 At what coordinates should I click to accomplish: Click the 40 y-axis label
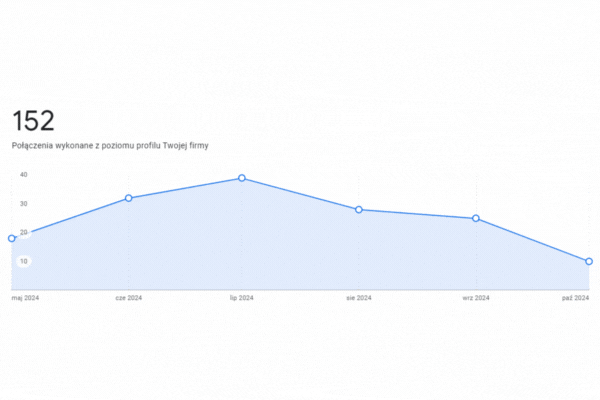[23, 175]
